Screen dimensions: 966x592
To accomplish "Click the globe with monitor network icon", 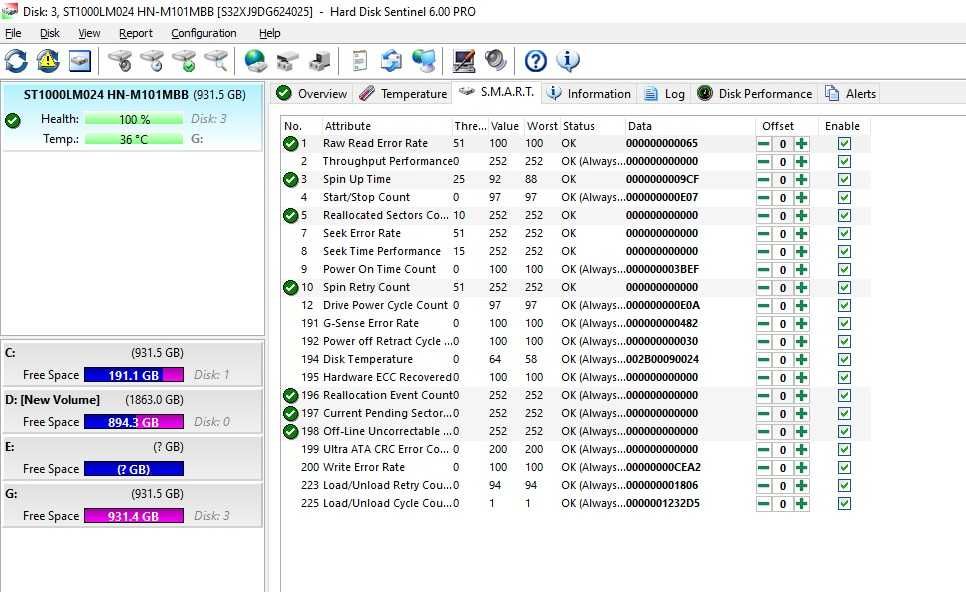I will (x=424, y=61).
